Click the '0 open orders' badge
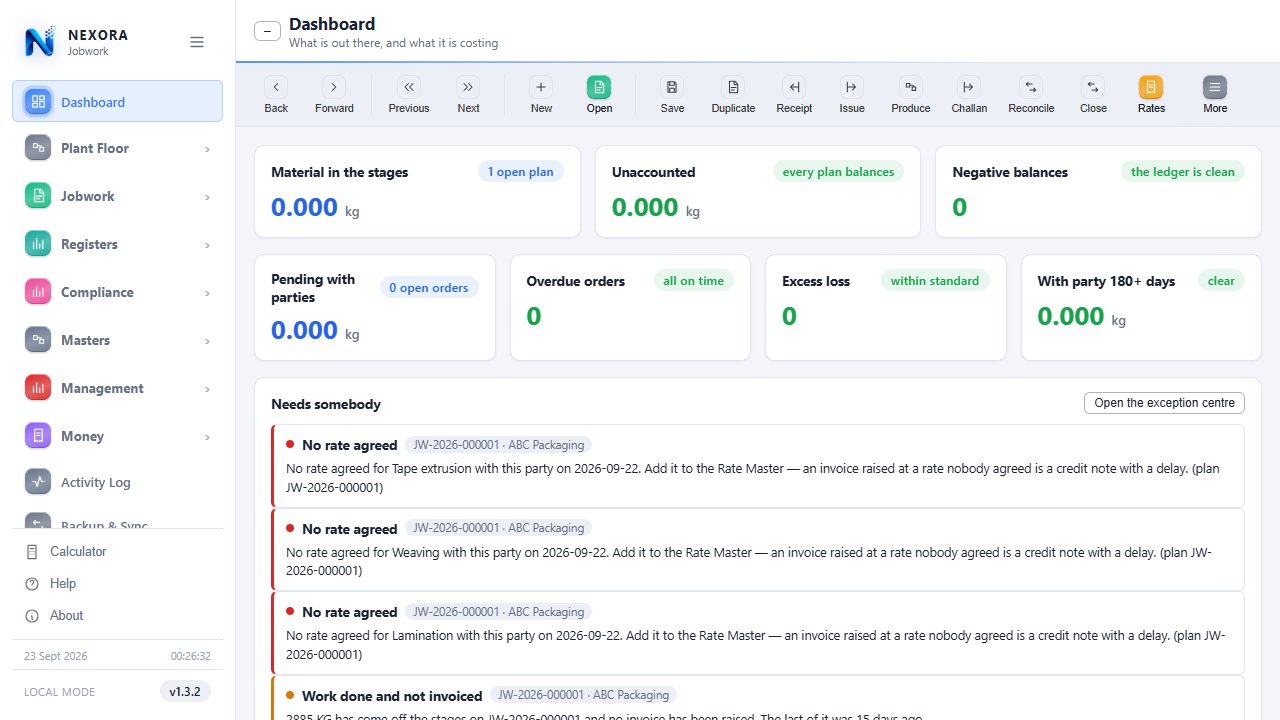 pos(429,288)
